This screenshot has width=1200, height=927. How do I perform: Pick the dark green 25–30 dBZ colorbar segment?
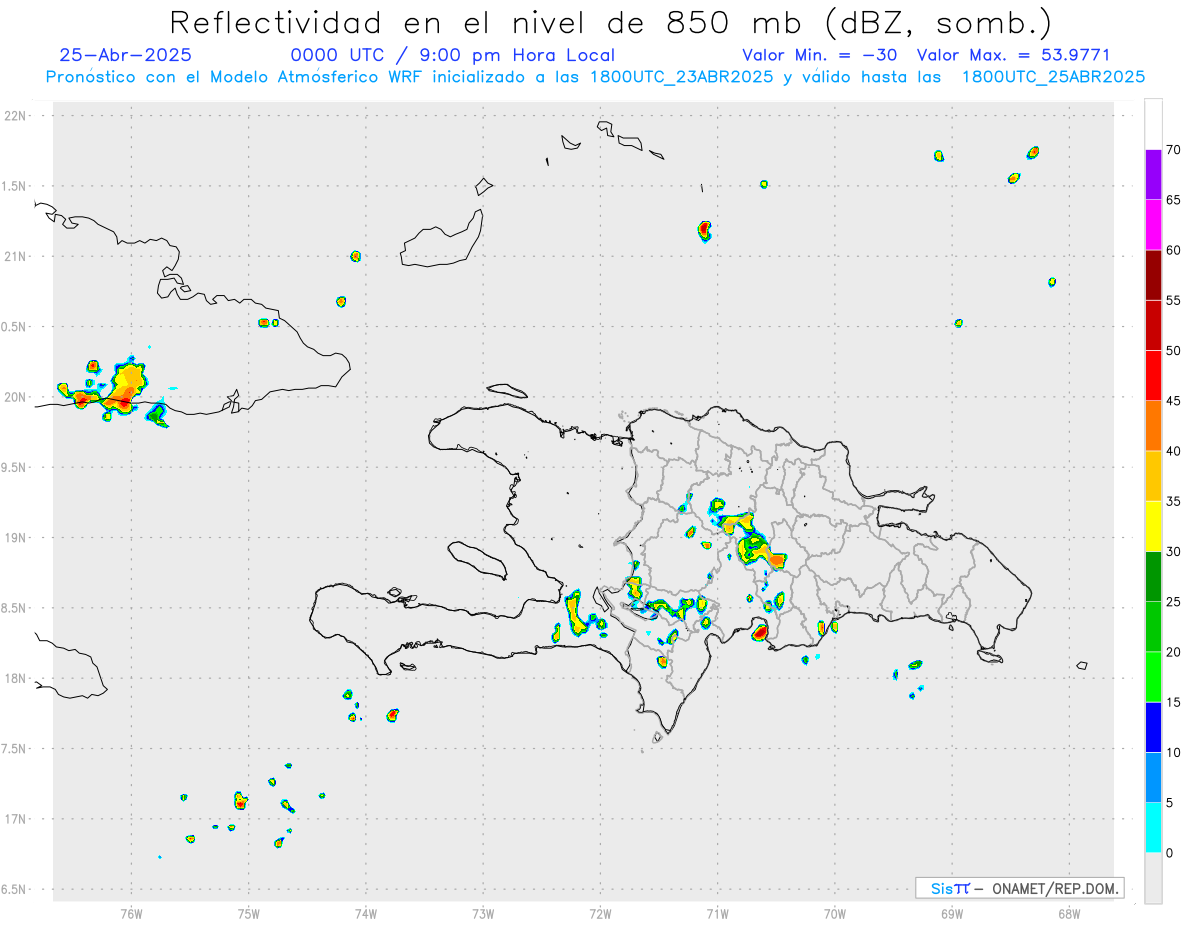pos(1153,577)
